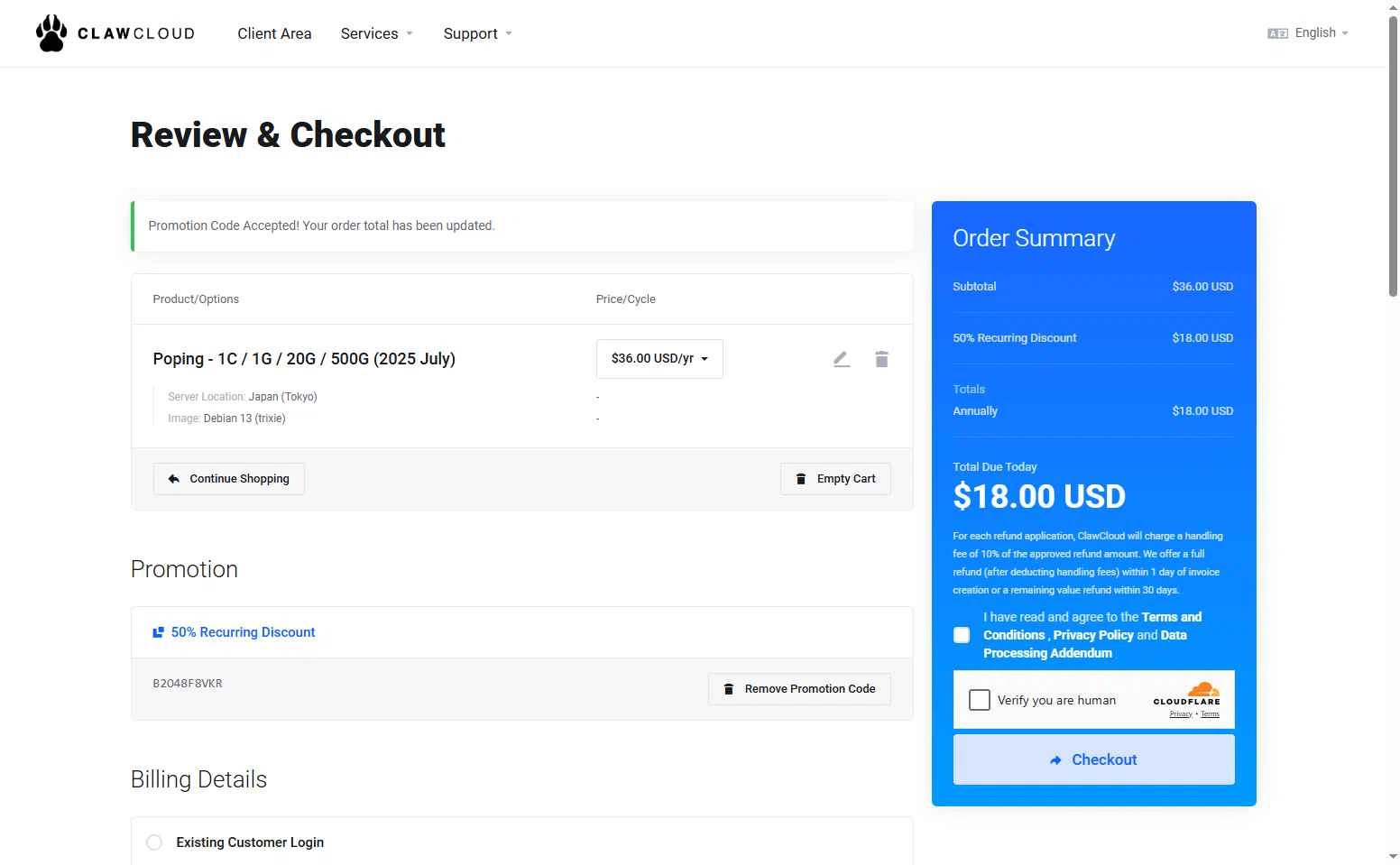This screenshot has width=1400, height=865.
Task: Click the pencil edit icon for Poping product
Action: [842, 359]
